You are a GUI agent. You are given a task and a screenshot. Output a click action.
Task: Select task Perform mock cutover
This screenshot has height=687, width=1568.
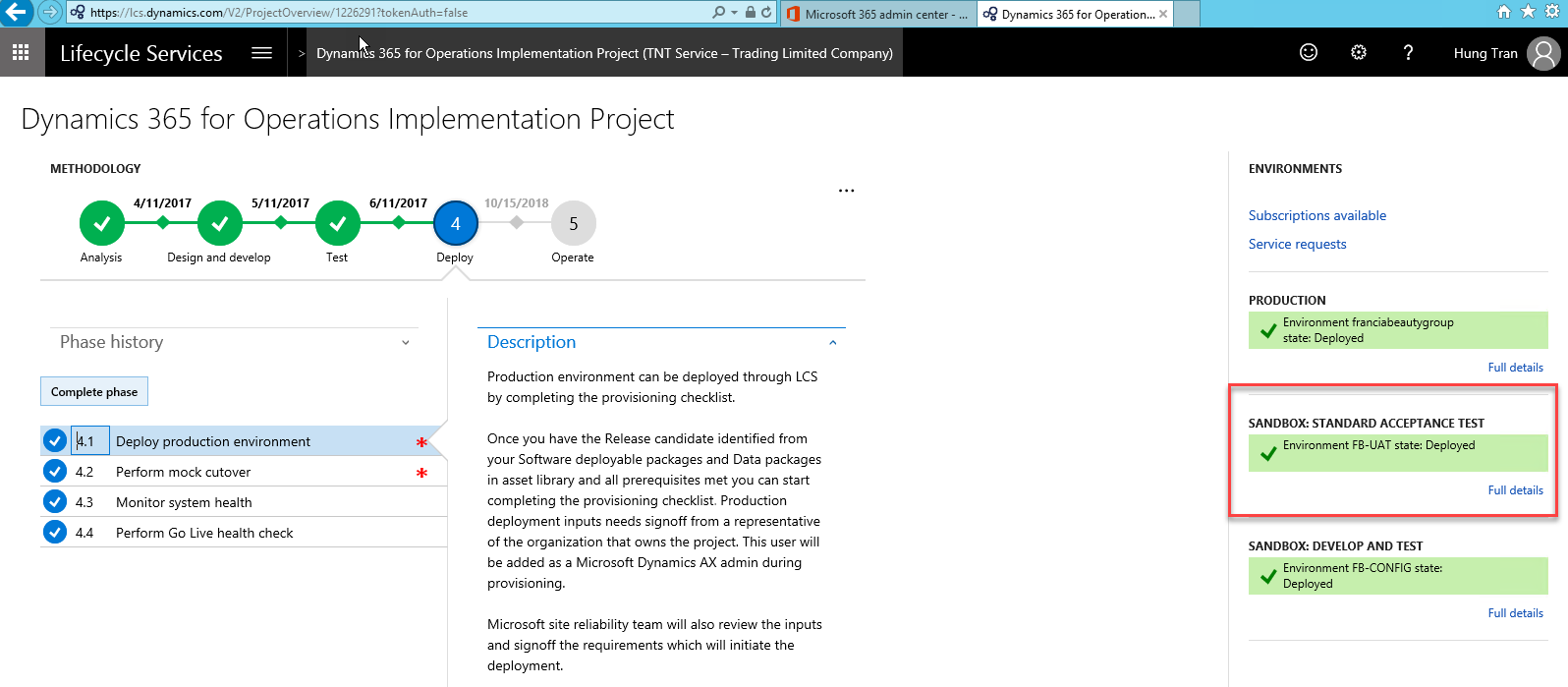[183, 472]
